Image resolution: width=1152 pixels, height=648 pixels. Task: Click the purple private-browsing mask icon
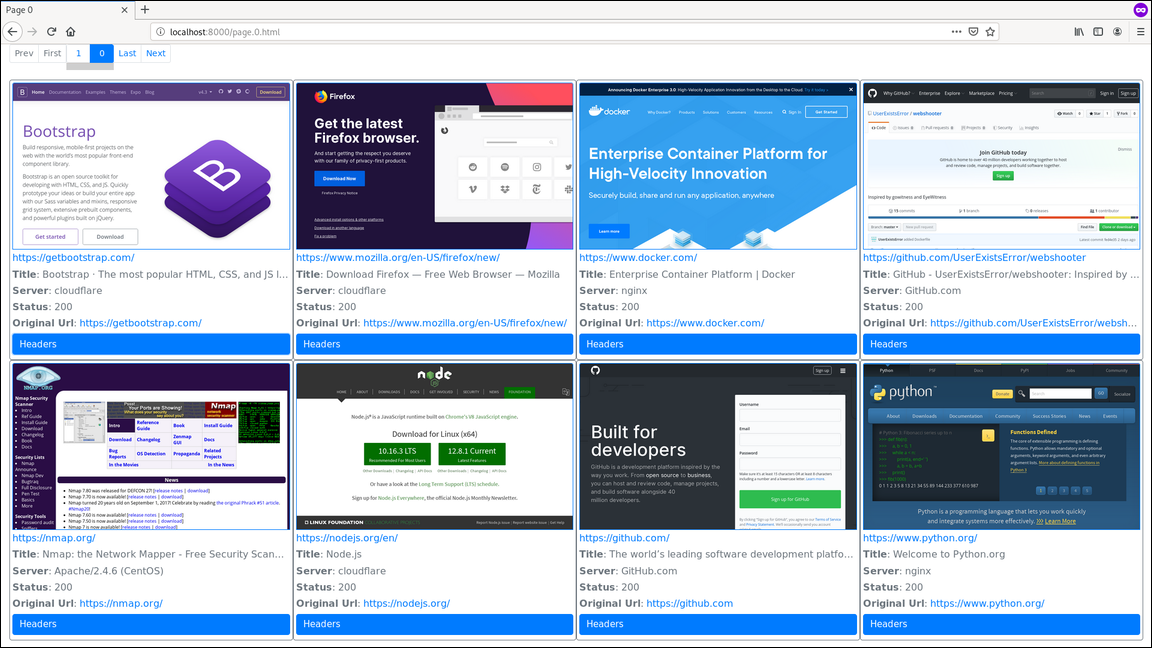pos(1140,10)
